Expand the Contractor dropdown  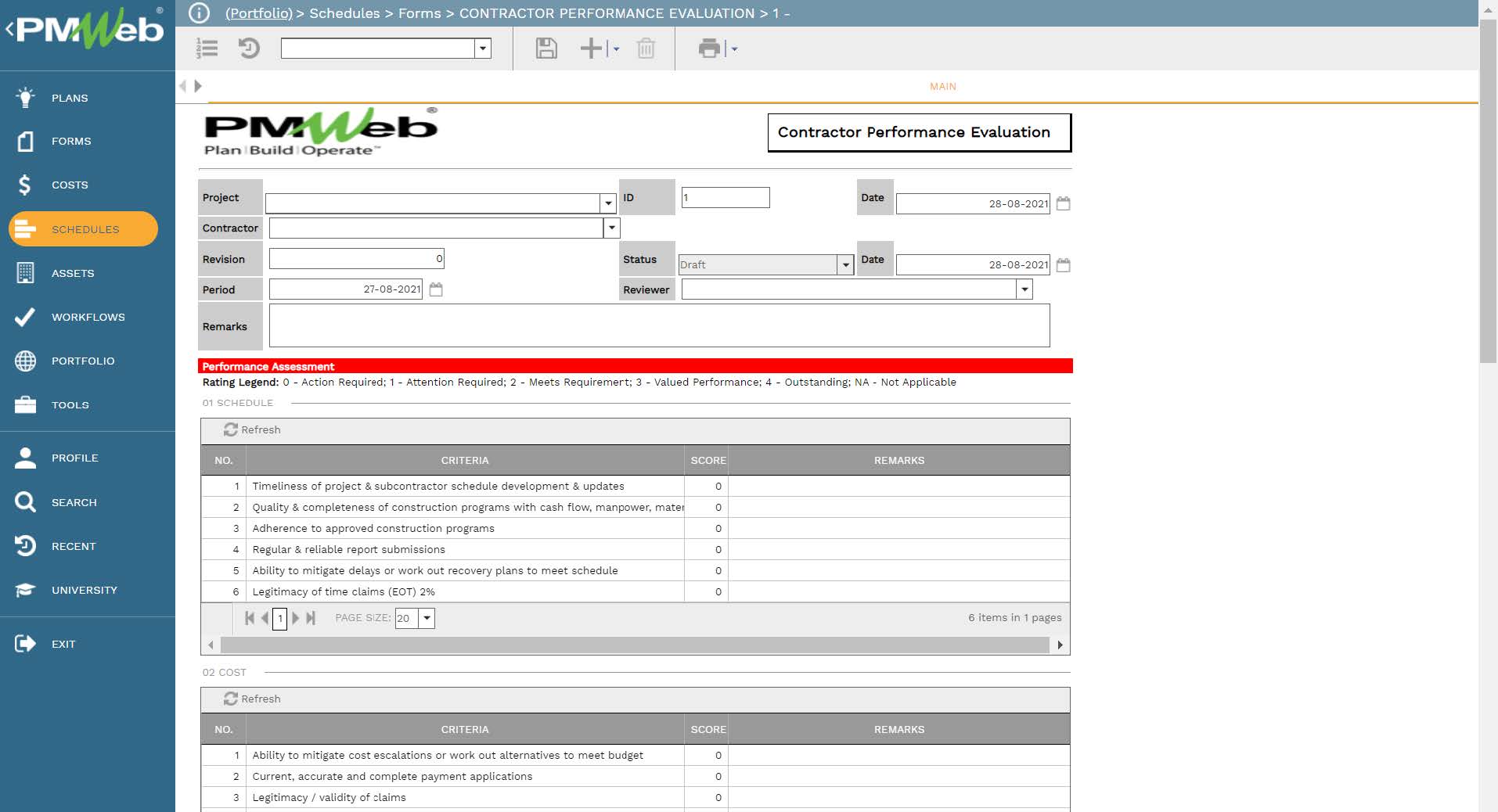tap(611, 228)
